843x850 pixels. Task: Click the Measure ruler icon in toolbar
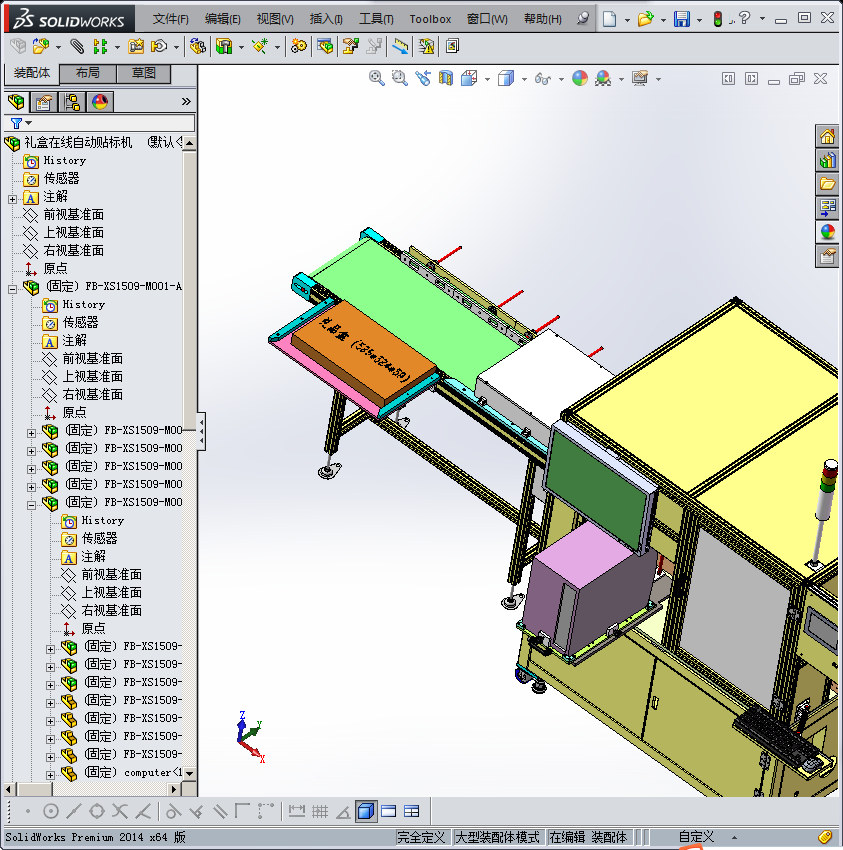[x=400, y=47]
